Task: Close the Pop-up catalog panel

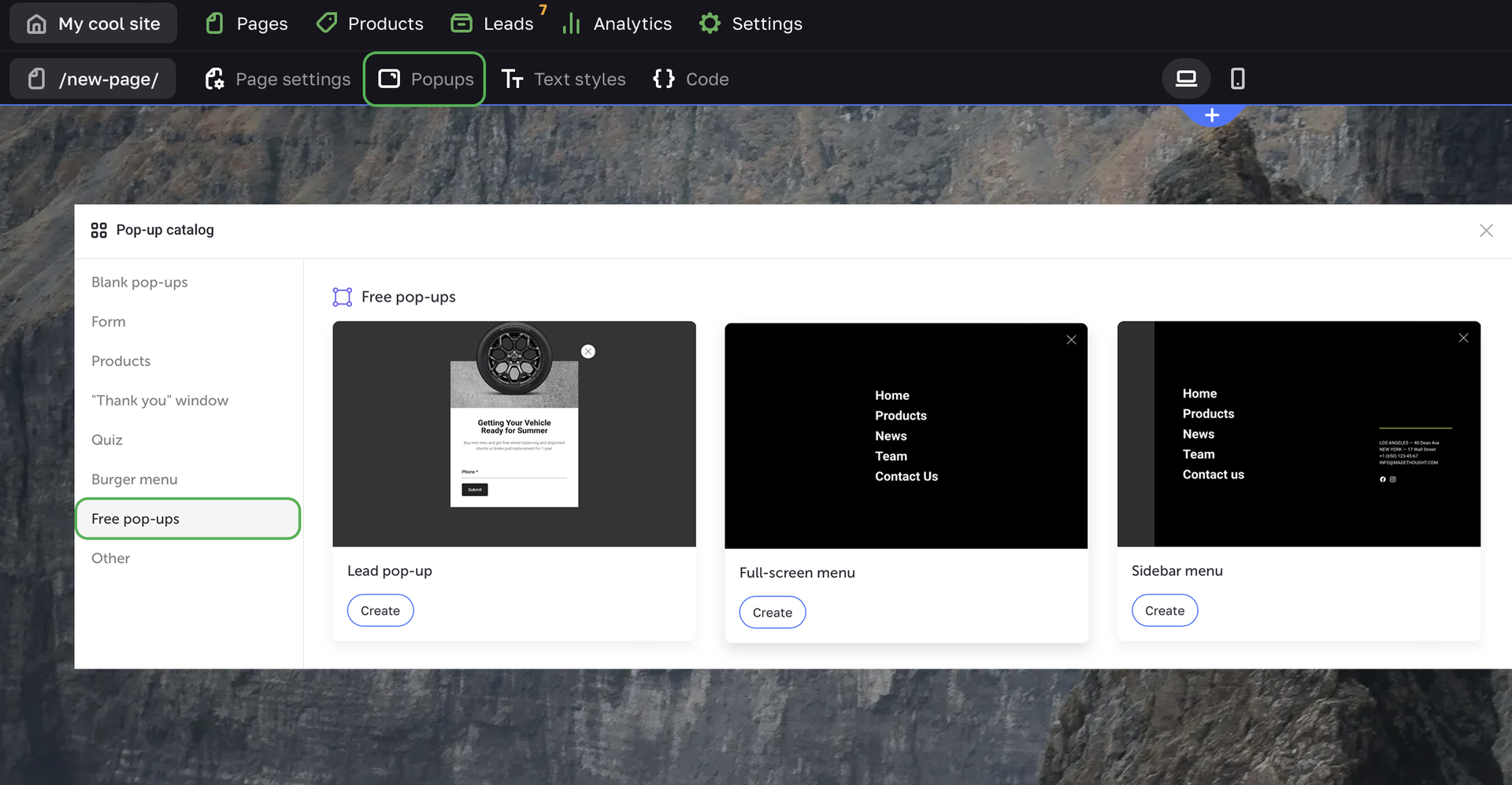Action: (x=1485, y=231)
